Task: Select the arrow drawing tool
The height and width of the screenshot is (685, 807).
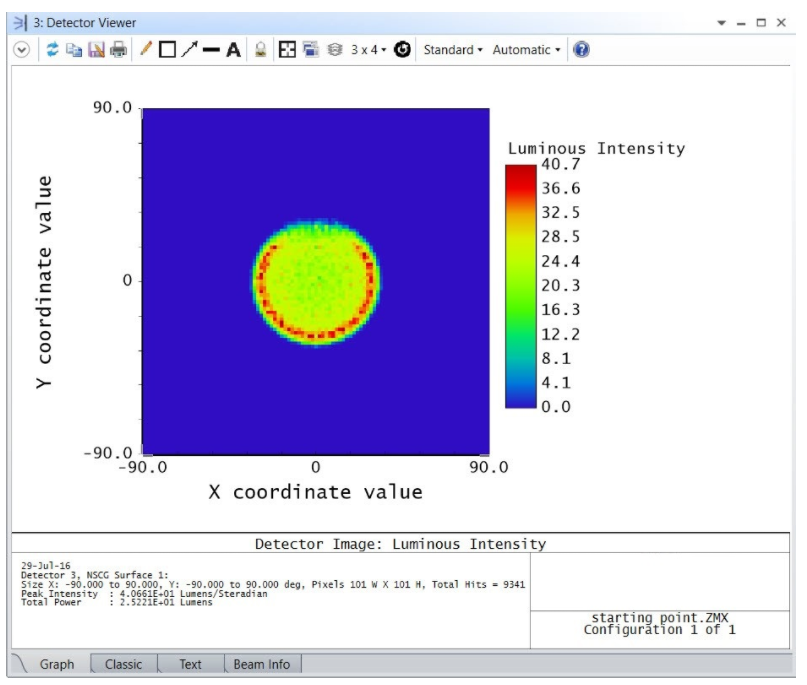Action: 189,50
